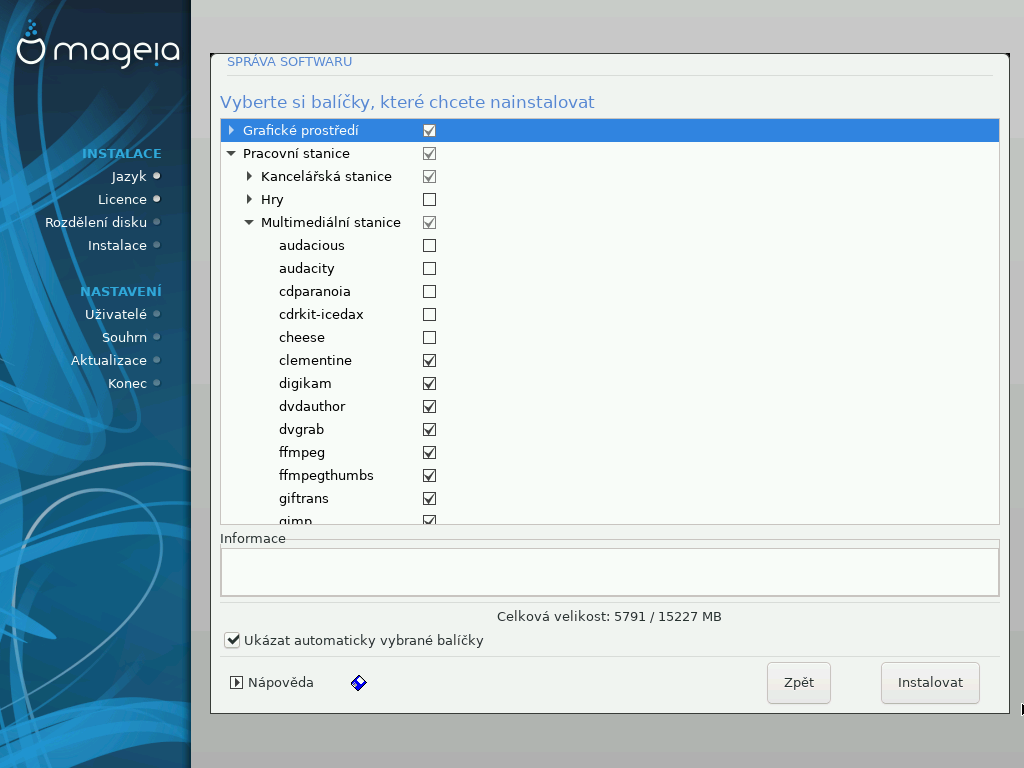Check the cdrkit-icedax package
Screen dimensions: 1024x768
click(x=429, y=314)
